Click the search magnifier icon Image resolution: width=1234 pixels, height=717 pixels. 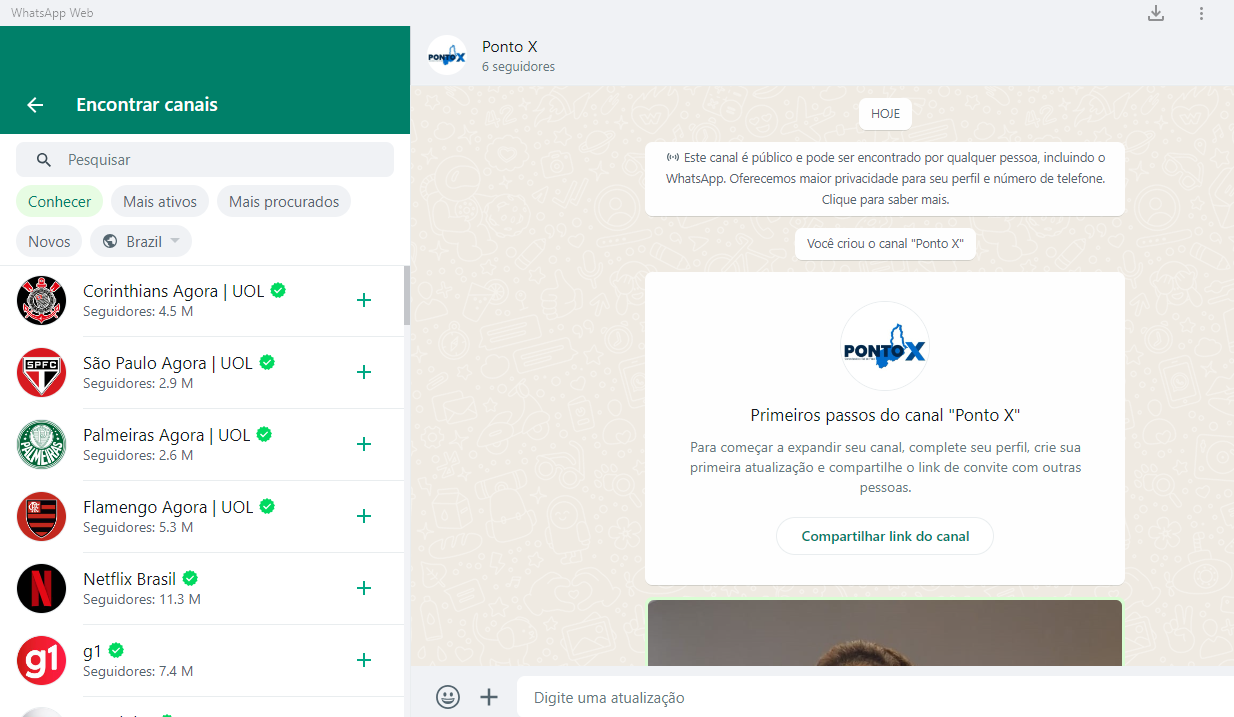coord(43,160)
